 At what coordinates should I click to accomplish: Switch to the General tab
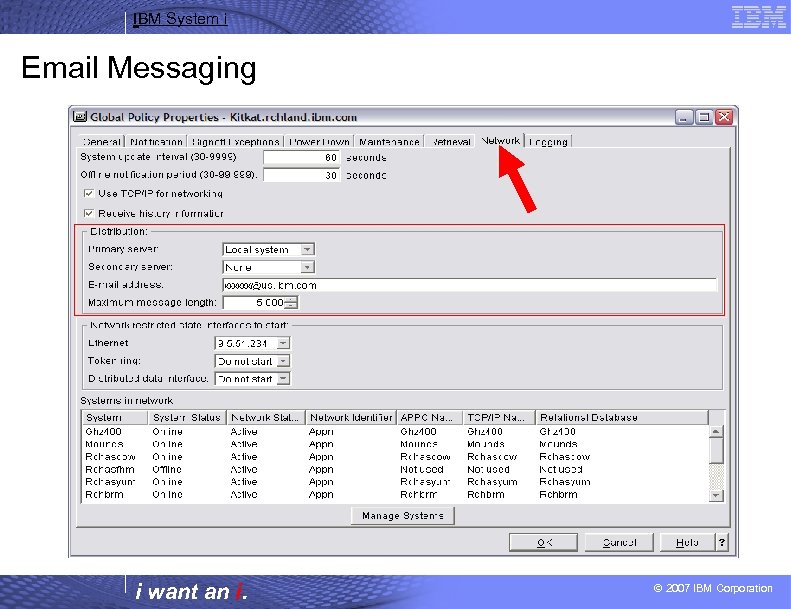point(101,142)
